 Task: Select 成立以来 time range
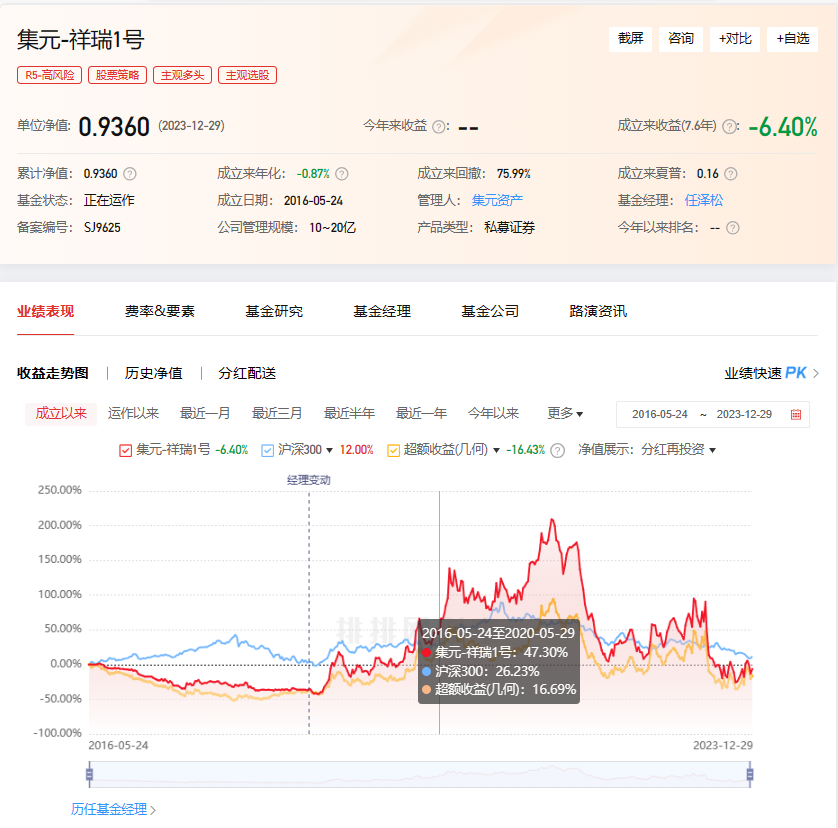click(61, 414)
